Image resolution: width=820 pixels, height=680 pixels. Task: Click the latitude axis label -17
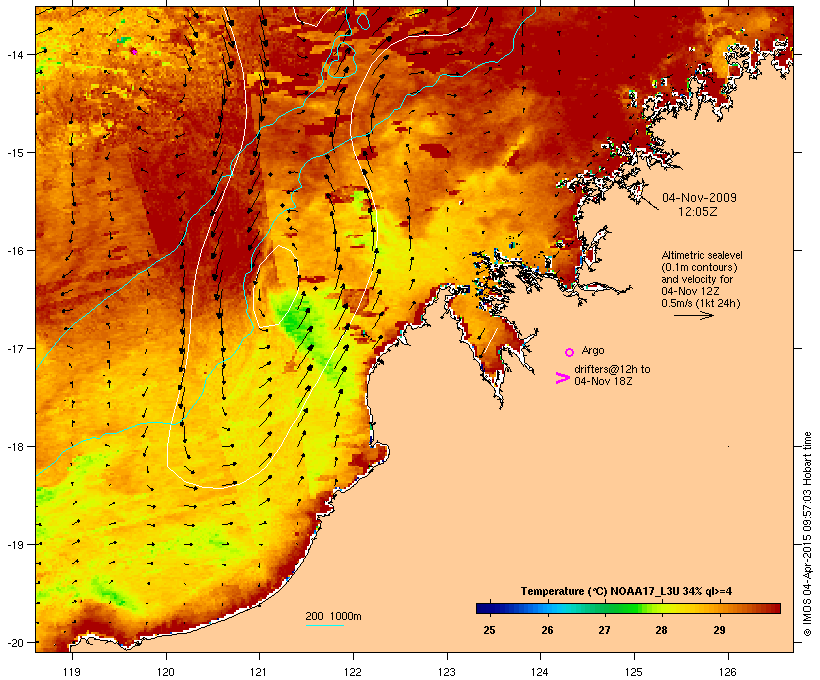15,348
